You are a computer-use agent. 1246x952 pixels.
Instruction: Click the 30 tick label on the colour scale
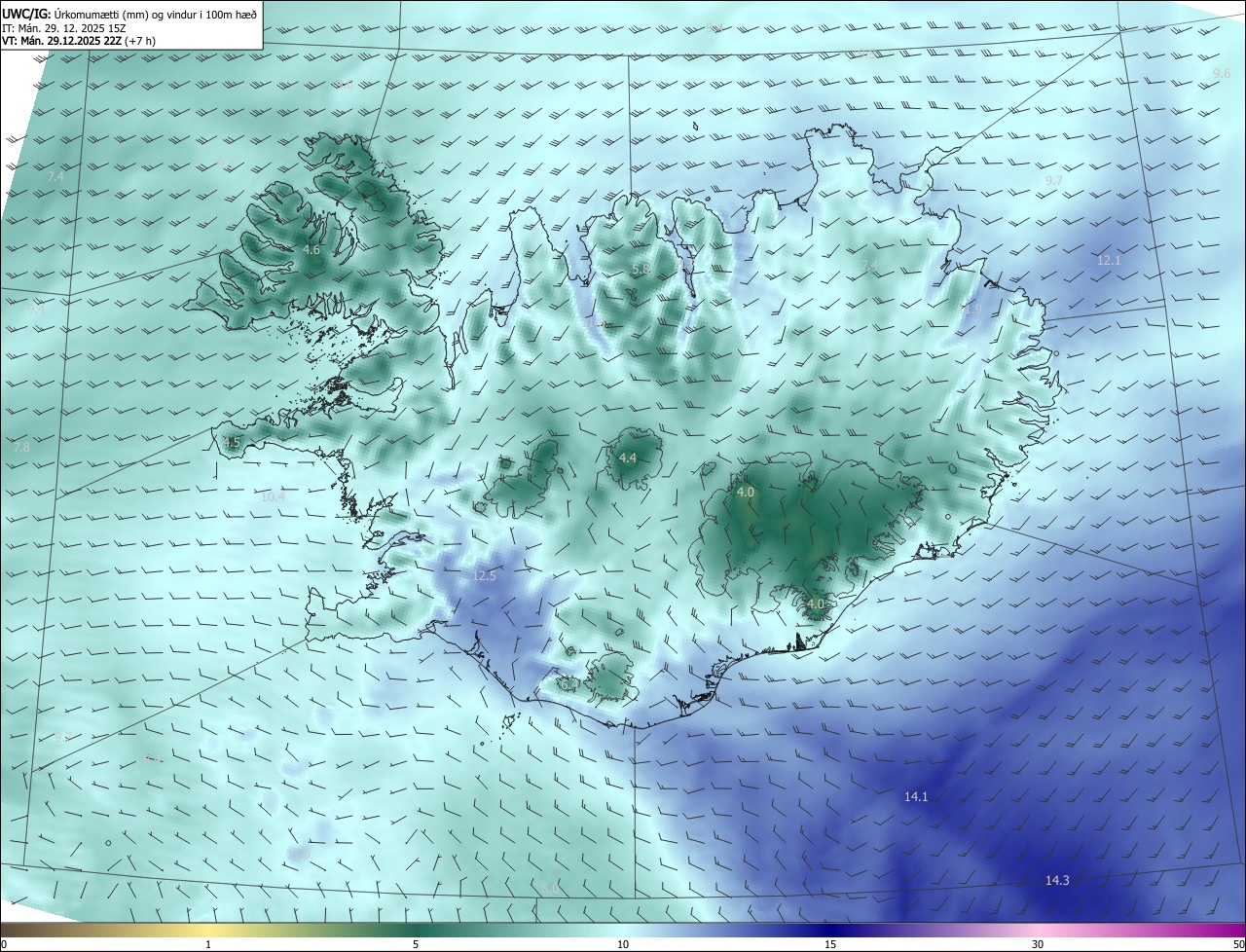(x=1038, y=944)
